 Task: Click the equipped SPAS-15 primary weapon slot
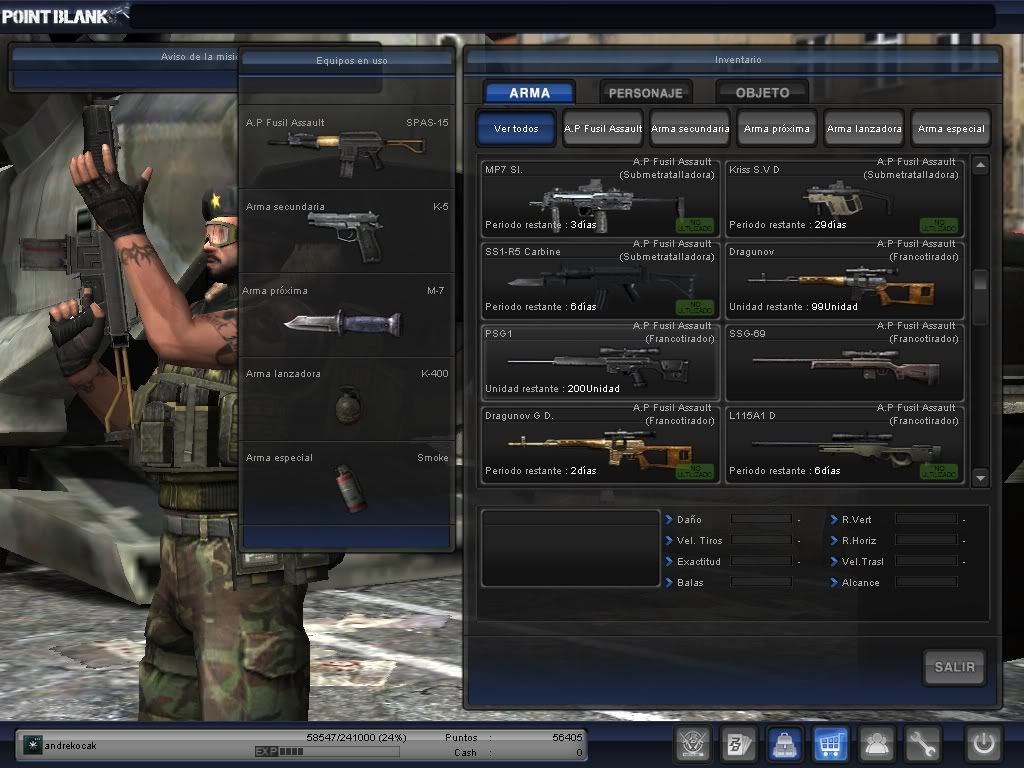pos(347,148)
